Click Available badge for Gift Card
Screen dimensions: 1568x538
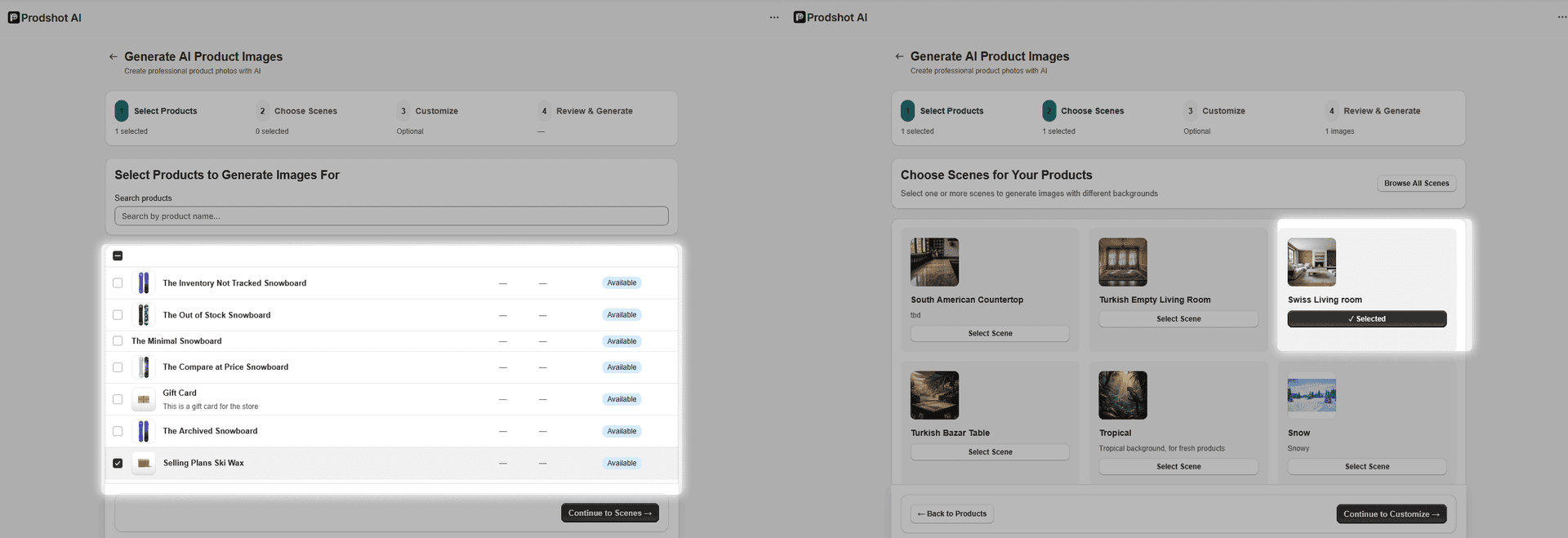tap(621, 399)
